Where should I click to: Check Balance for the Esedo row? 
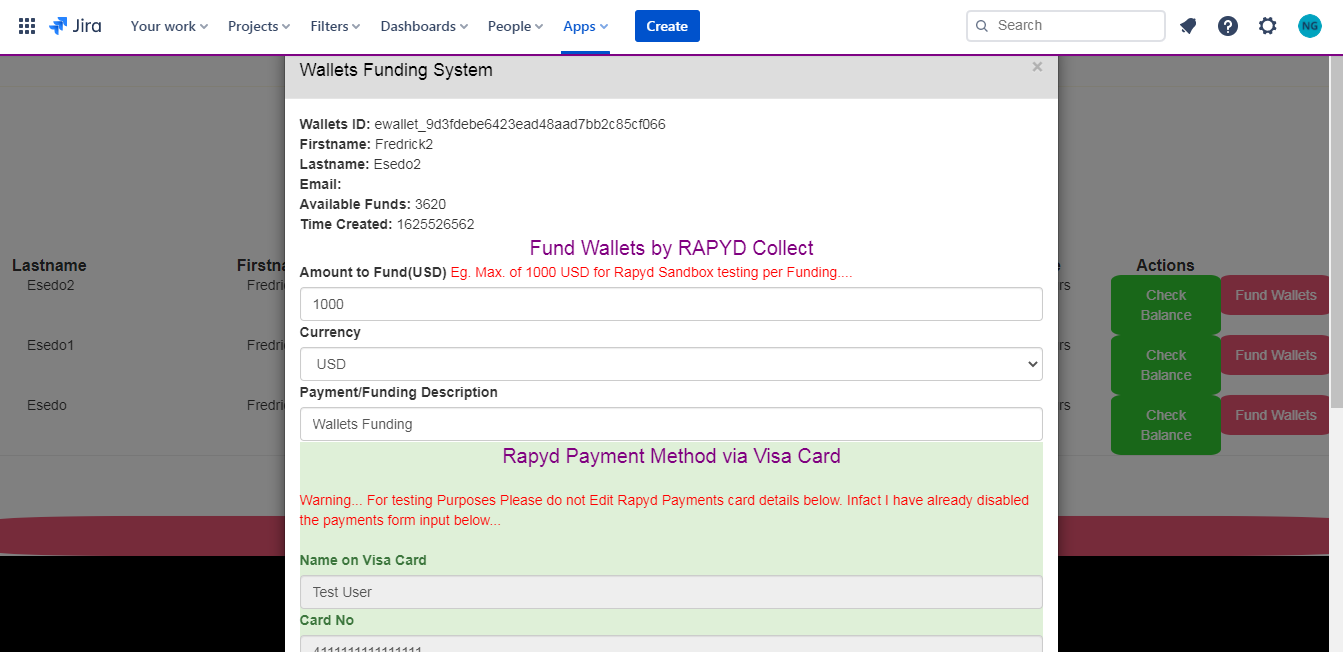[1166, 425]
